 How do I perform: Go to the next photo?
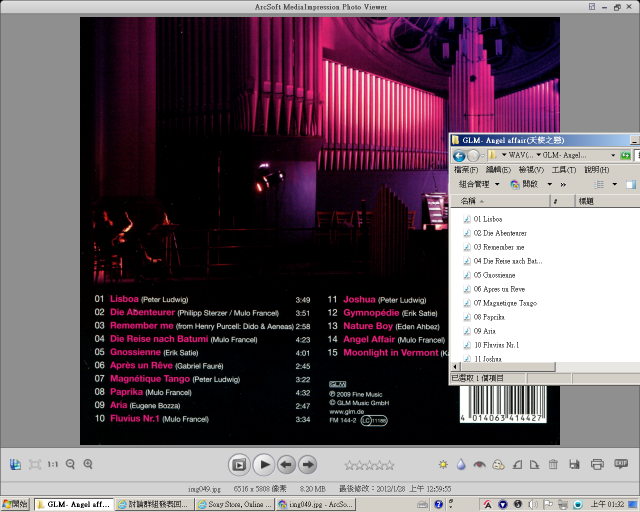point(308,465)
